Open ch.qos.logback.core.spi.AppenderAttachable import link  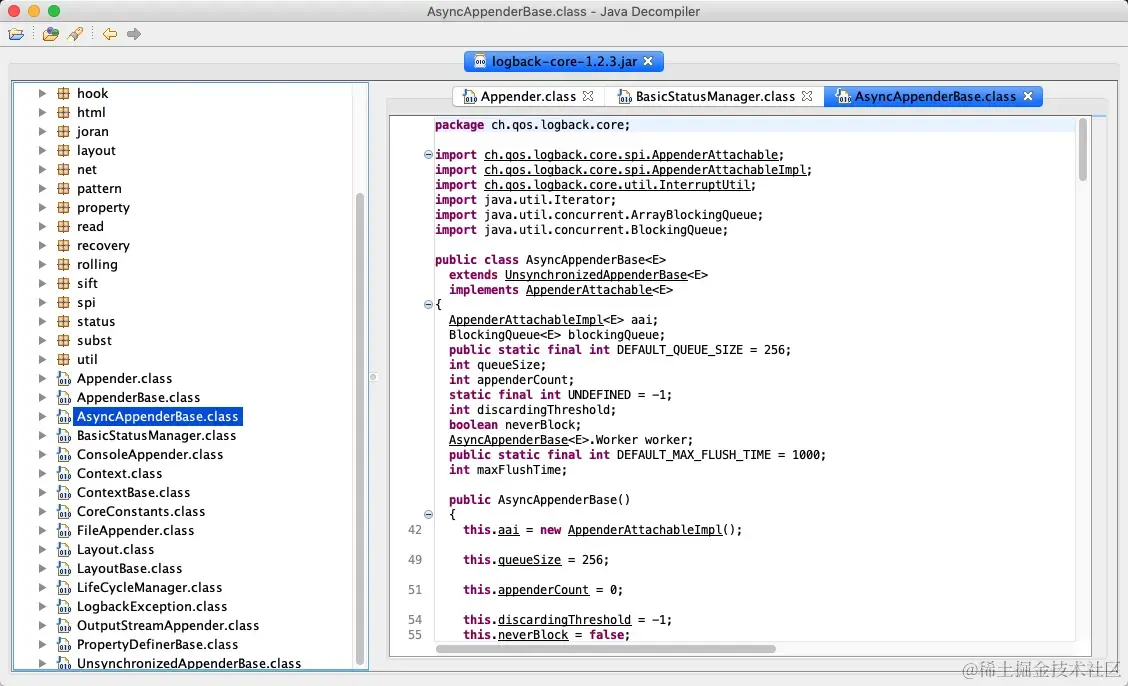(x=631, y=155)
